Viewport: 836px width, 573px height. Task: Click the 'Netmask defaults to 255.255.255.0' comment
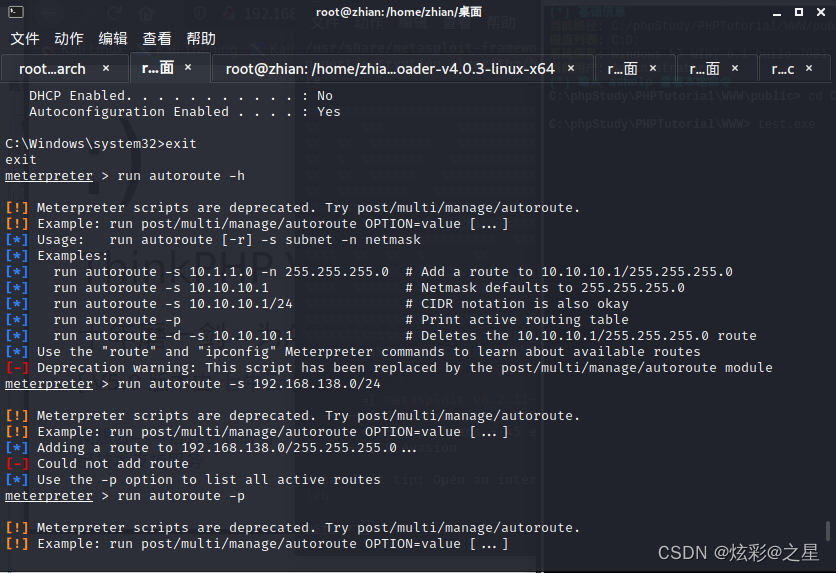click(545, 288)
